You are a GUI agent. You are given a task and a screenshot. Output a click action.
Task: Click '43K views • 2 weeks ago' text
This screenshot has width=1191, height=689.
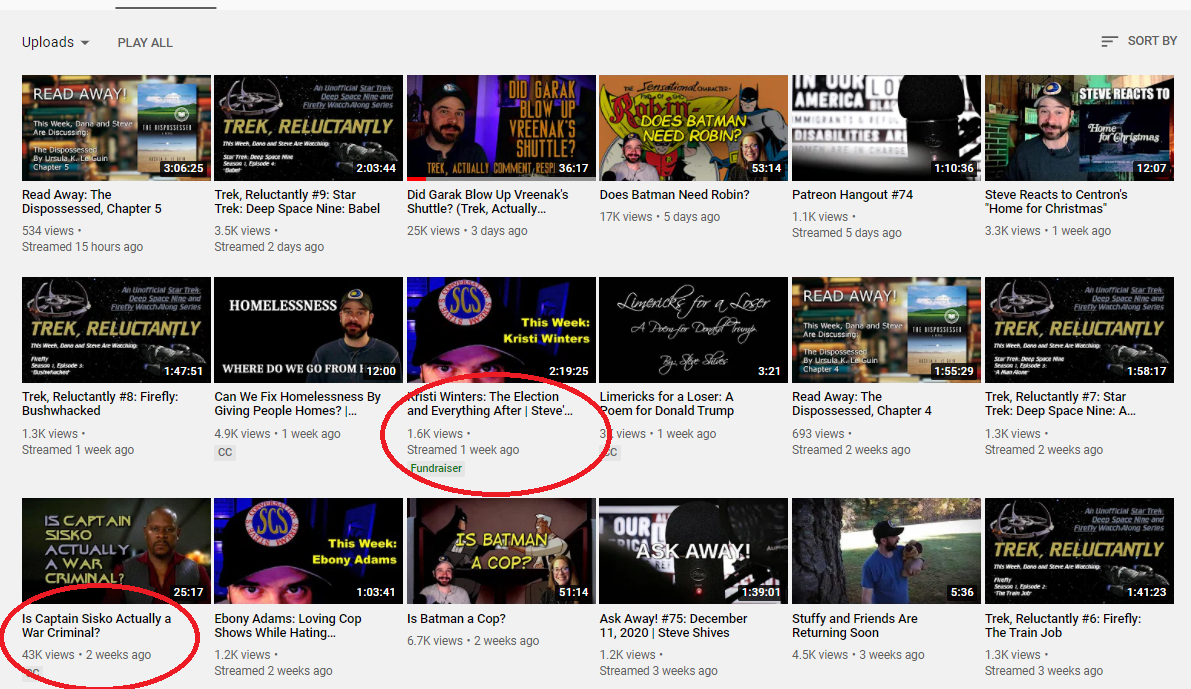point(87,654)
